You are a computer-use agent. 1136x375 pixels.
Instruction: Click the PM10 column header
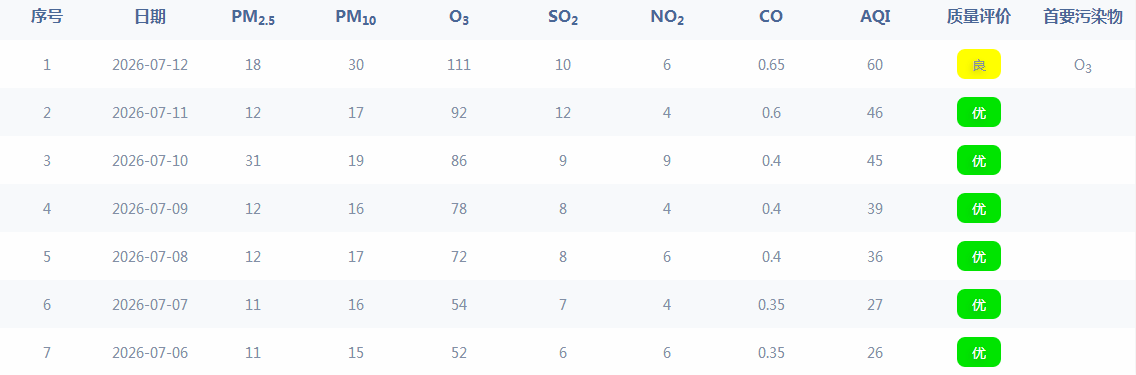point(355,18)
